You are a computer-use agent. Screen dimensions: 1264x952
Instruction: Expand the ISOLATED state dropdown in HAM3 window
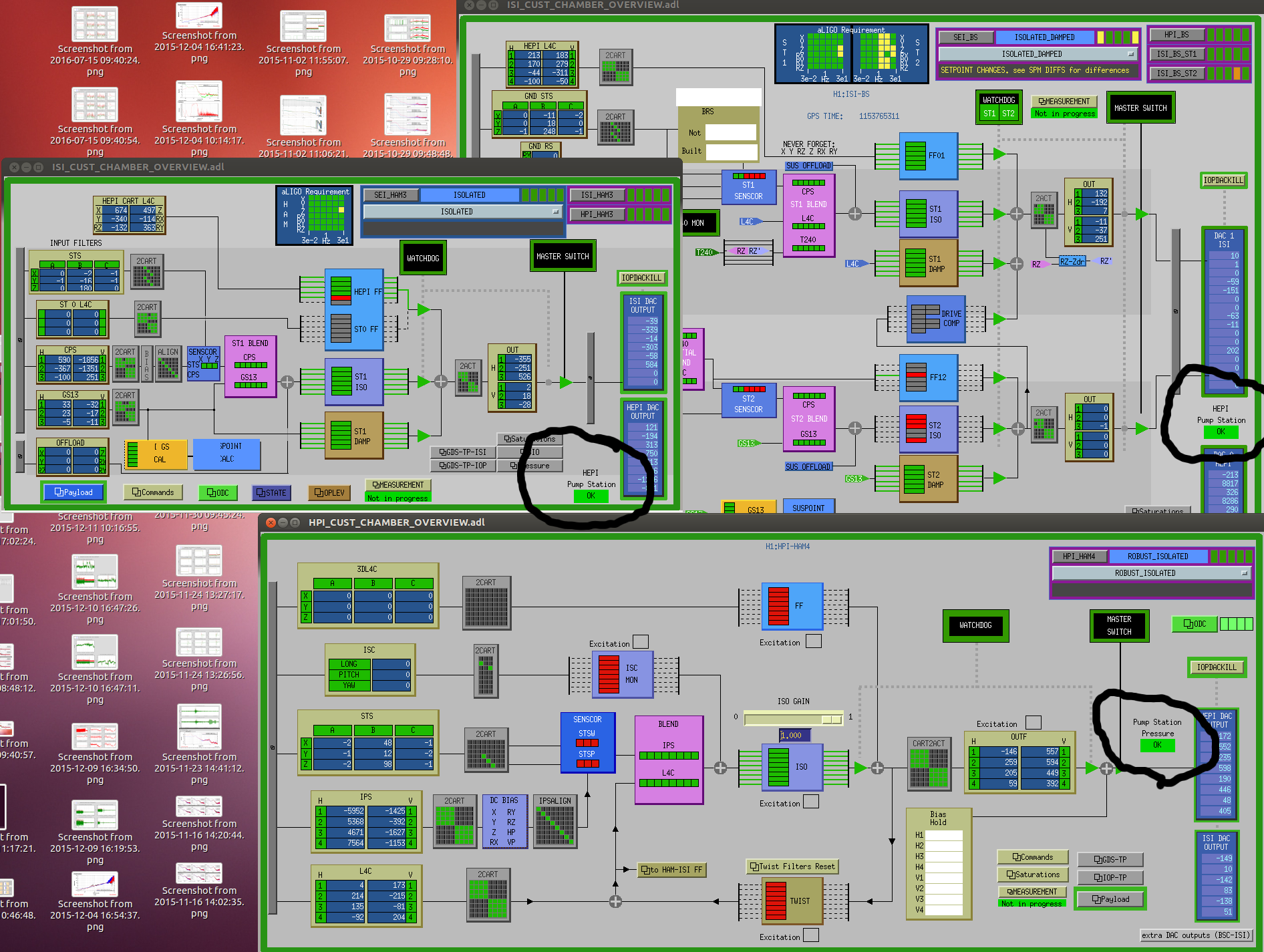point(462,212)
